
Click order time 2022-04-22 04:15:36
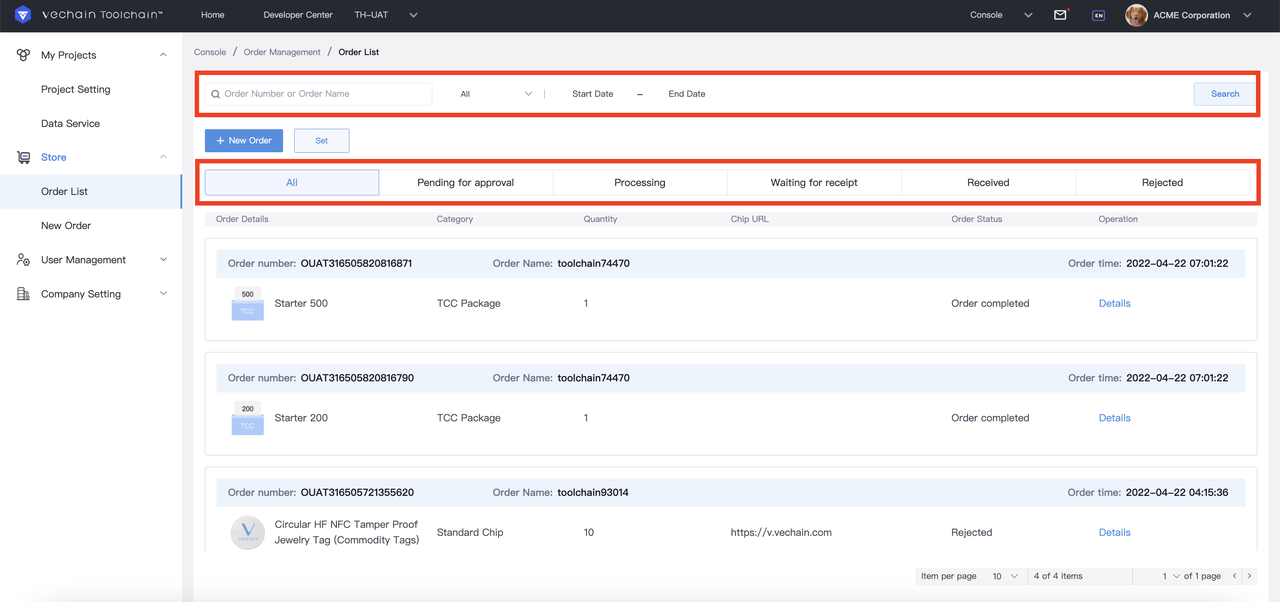(x=1177, y=493)
